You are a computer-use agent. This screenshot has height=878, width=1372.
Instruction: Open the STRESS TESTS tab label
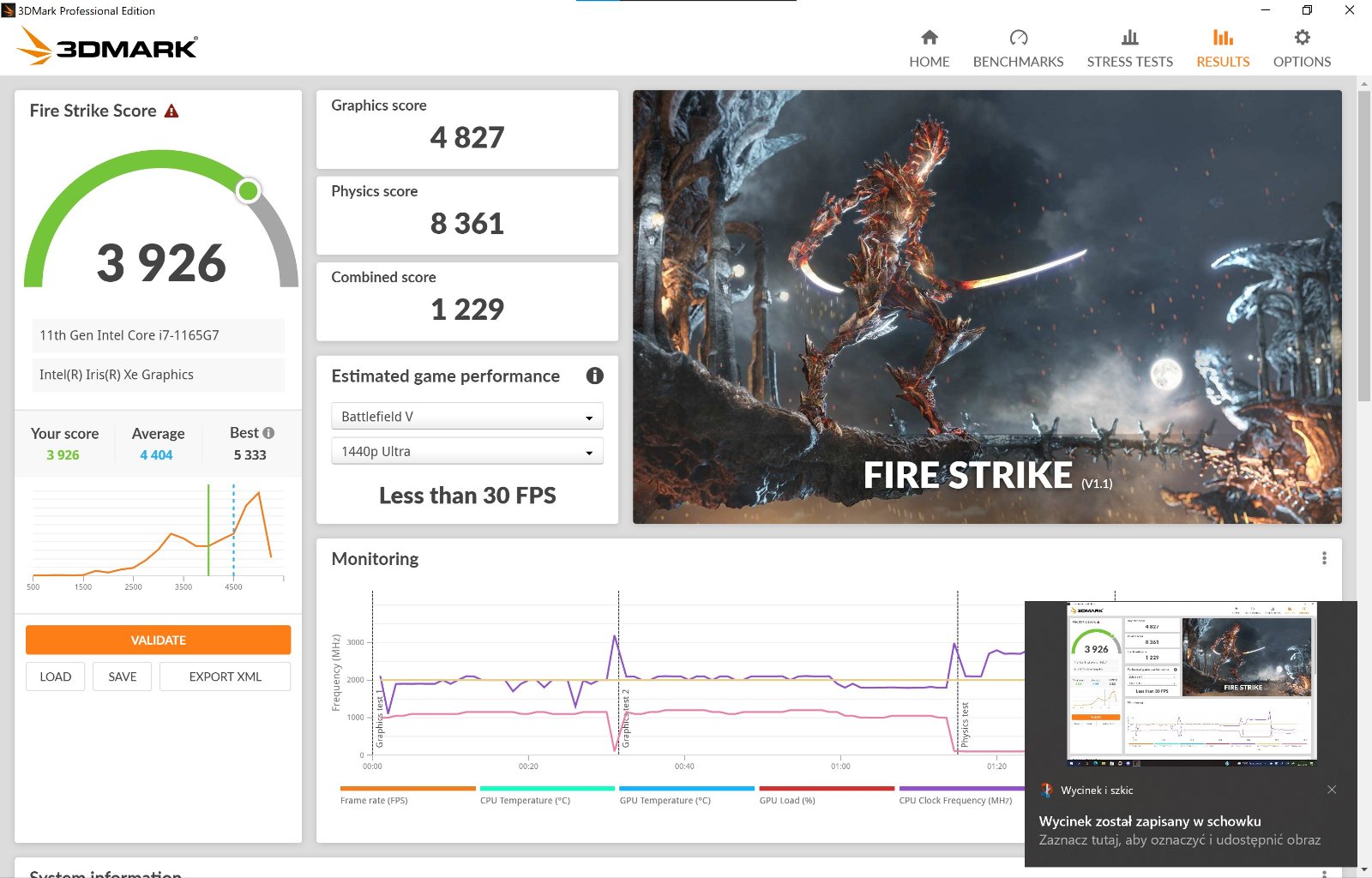tap(1130, 62)
